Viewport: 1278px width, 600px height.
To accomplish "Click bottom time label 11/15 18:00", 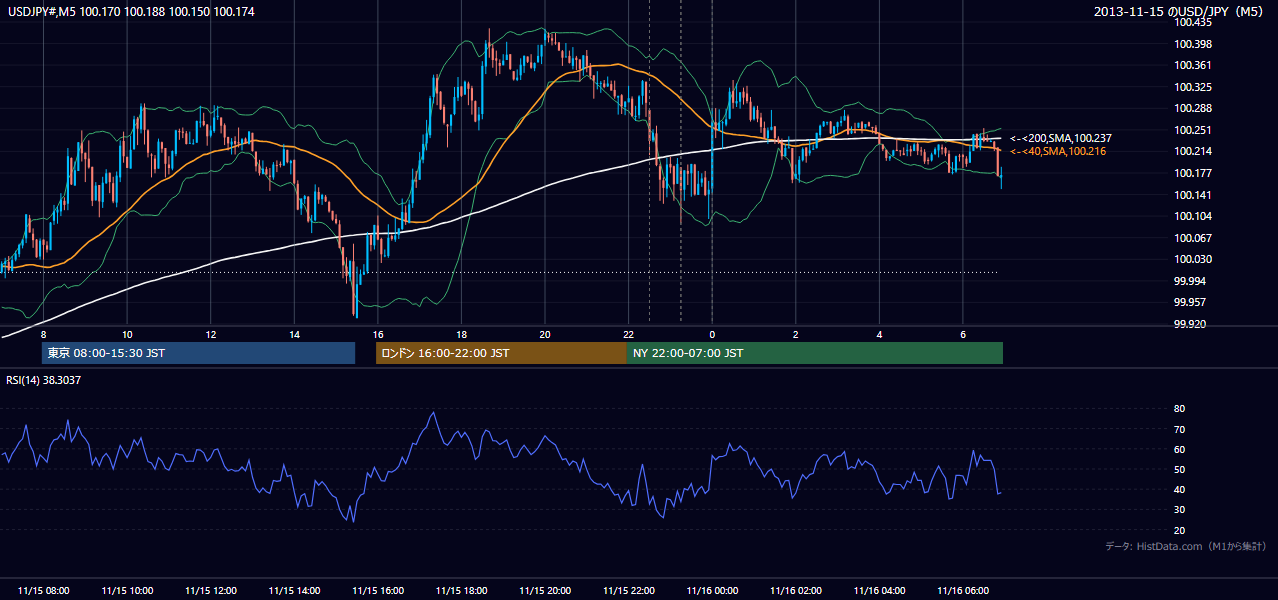I will click(461, 591).
